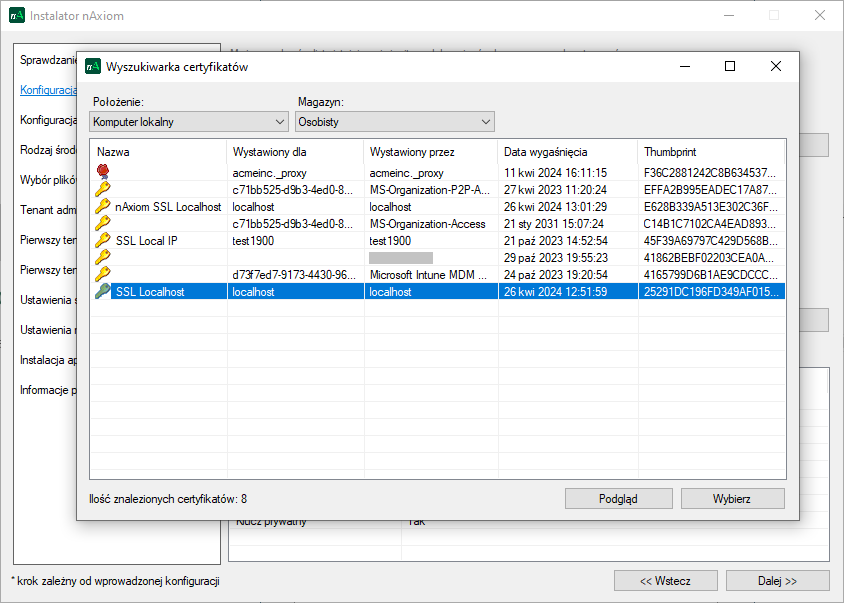Click the nA icon in the Instalator nAxiom title bar
The width and height of the screenshot is (844, 603).
coord(17,15)
